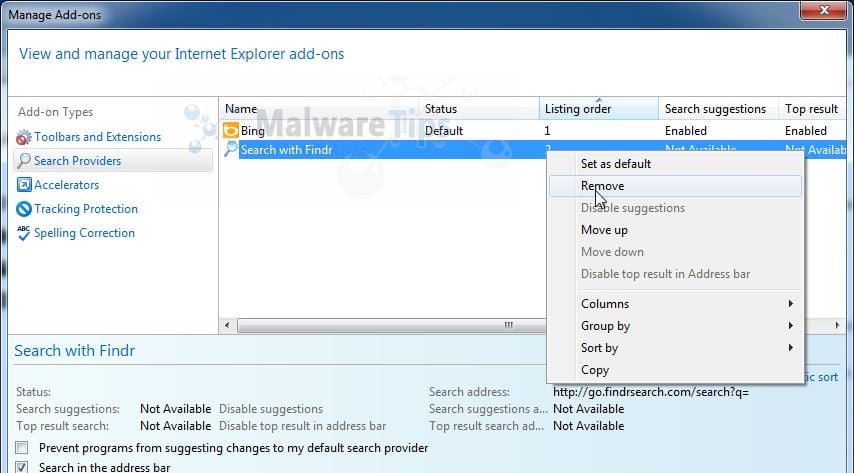Click Bing's listing order value 1
The width and height of the screenshot is (854, 473).
click(x=547, y=131)
